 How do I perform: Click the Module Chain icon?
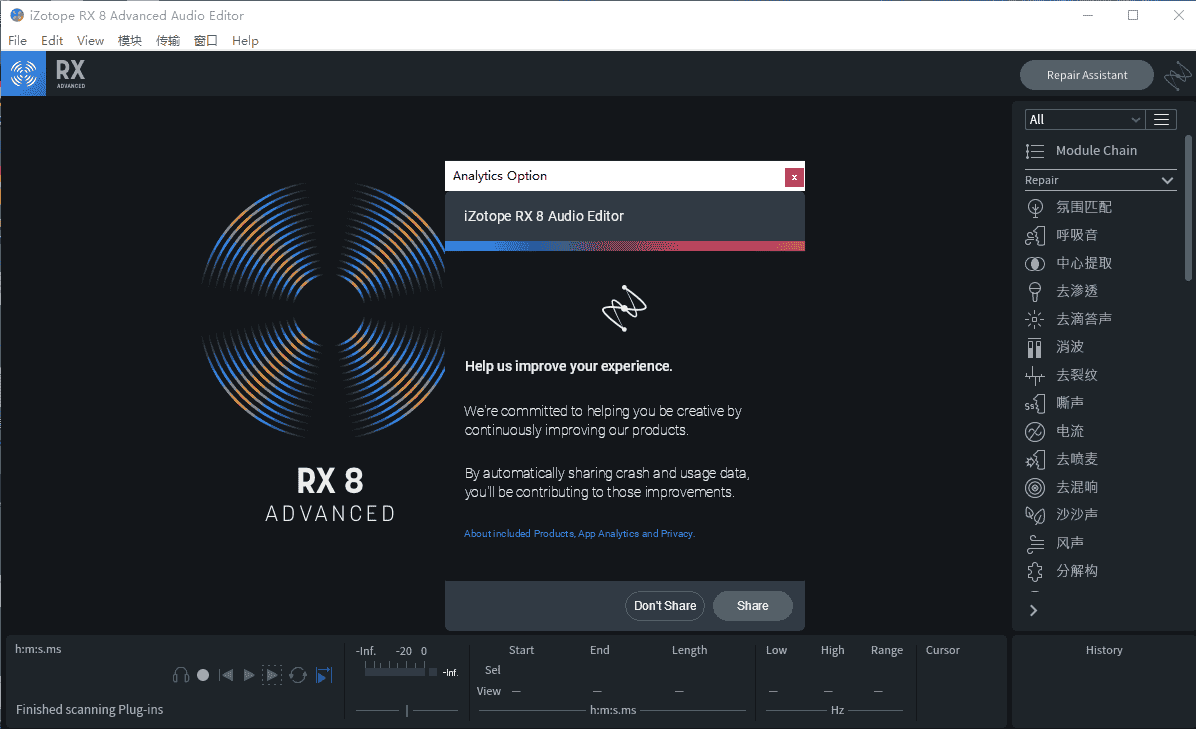click(x=1035, y=151)
